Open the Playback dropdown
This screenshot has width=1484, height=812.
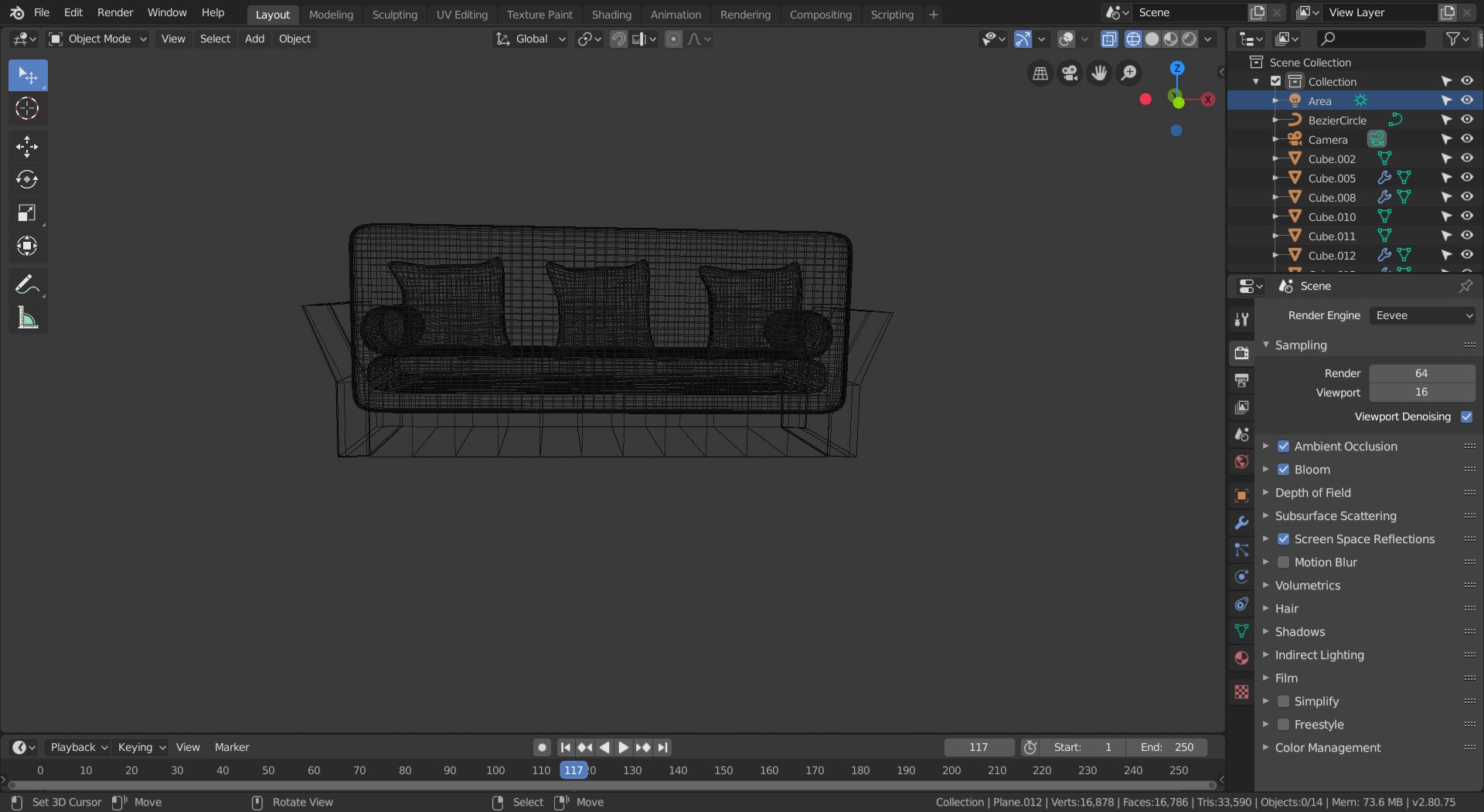coord(78,747)
